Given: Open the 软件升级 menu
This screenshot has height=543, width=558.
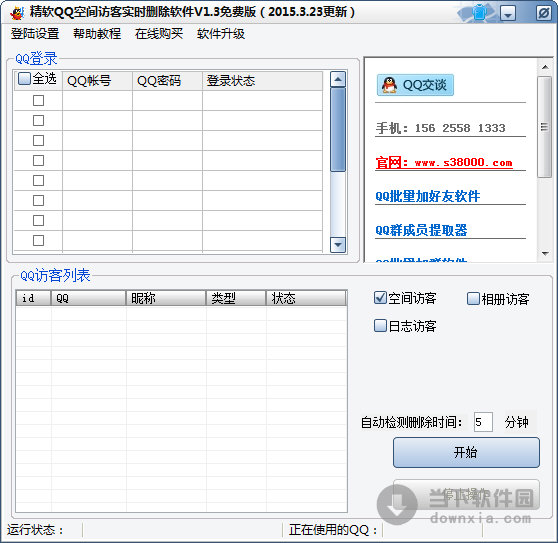Looking at the screenshot, I should click(x=221, y=34).
